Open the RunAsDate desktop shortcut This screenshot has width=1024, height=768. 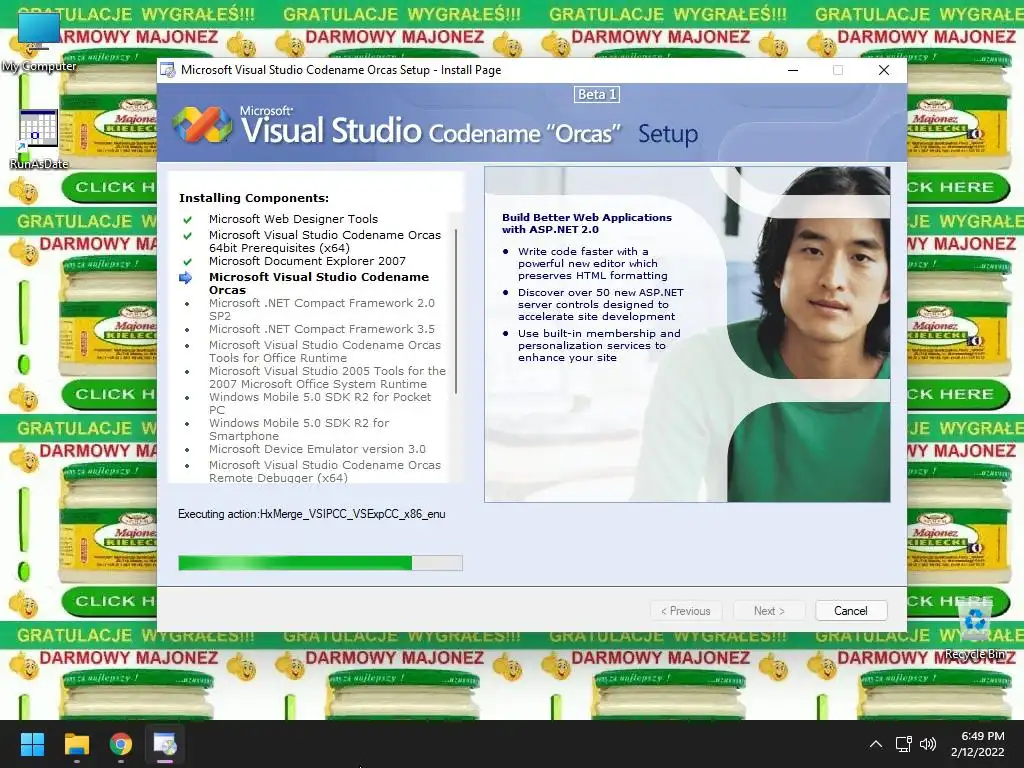click(39, 138)
